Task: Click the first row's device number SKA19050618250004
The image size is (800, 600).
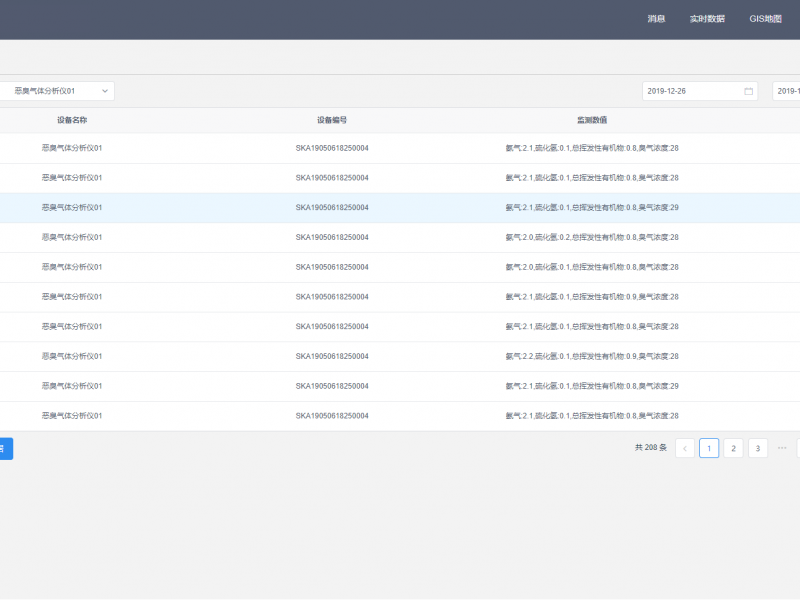Action: click(332, 148)
